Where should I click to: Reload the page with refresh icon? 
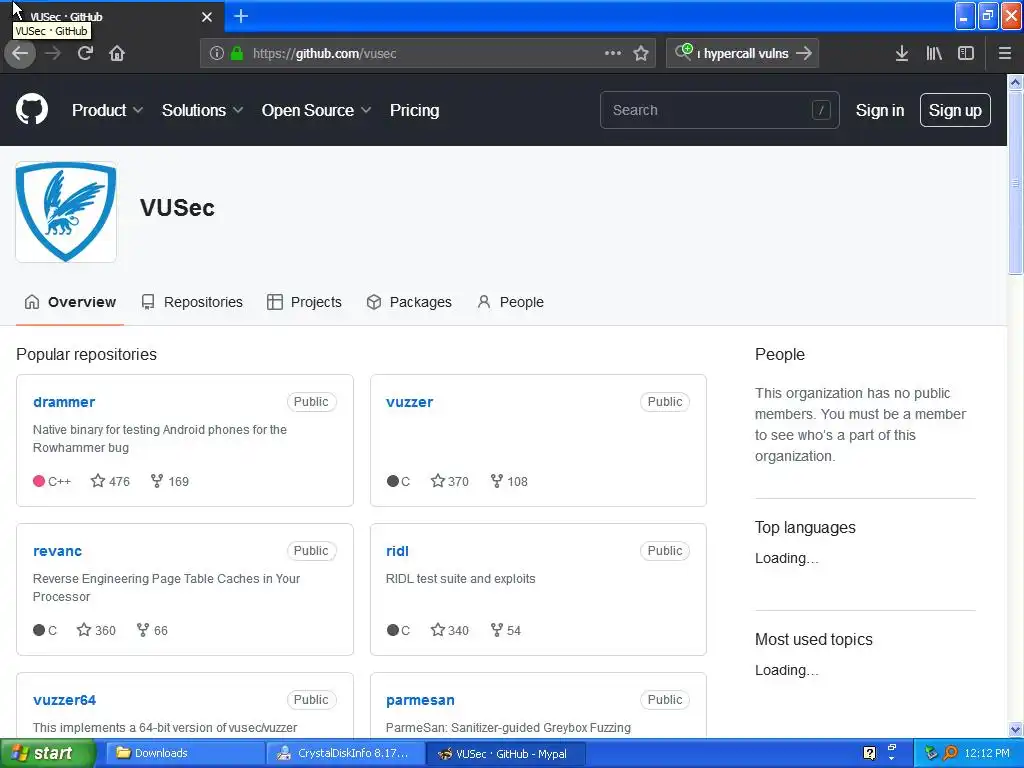85,54
